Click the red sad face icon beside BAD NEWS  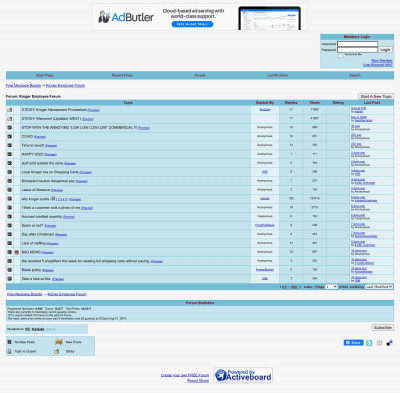17,252
